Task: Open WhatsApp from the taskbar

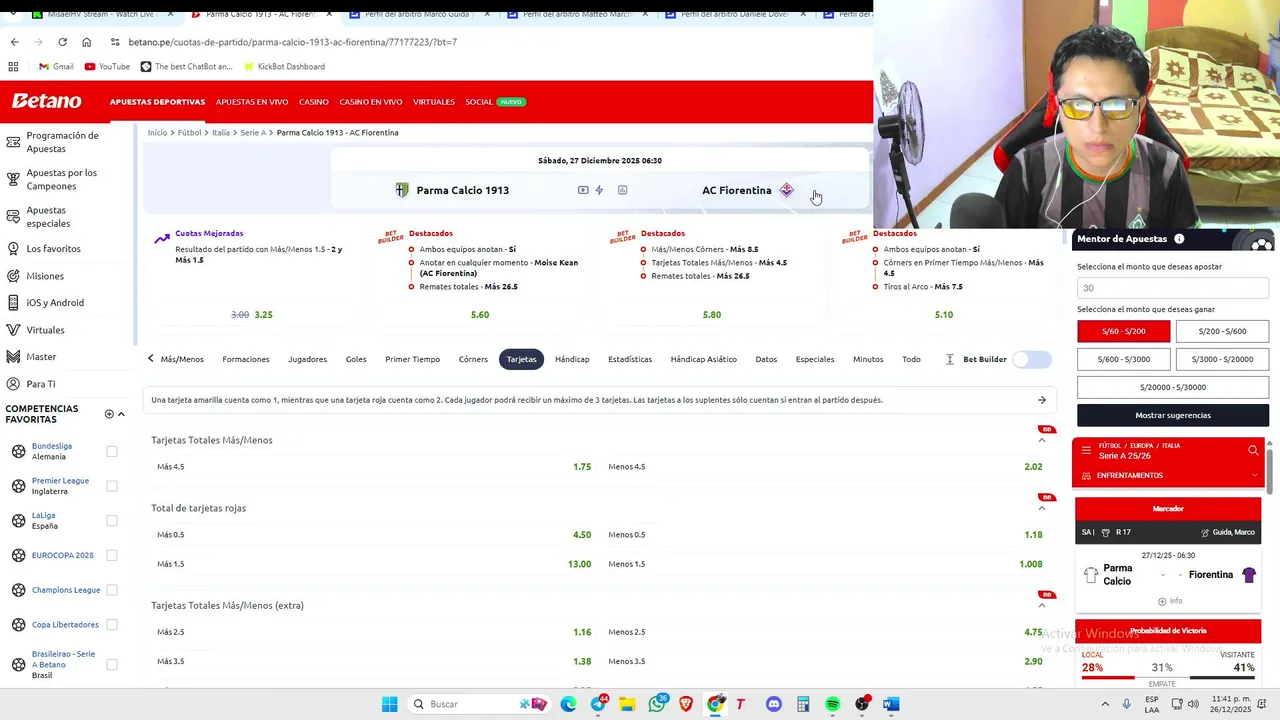Action: [657, 704]
